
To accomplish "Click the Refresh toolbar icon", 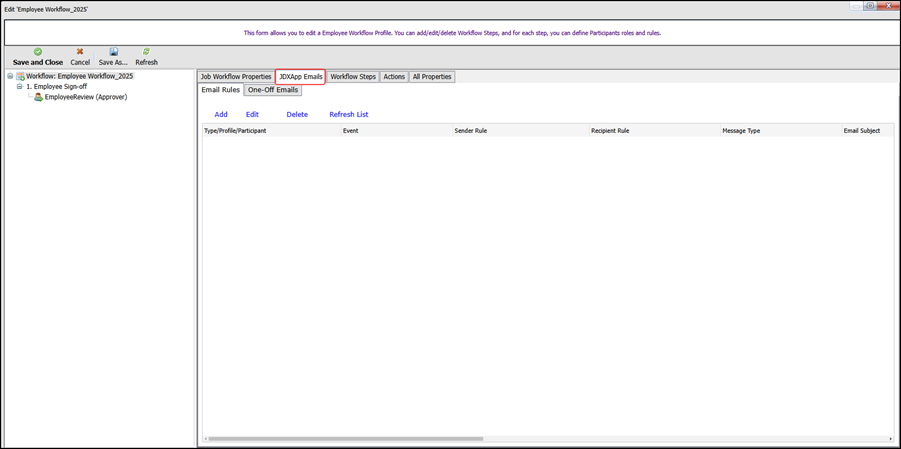I will (146, 52).
